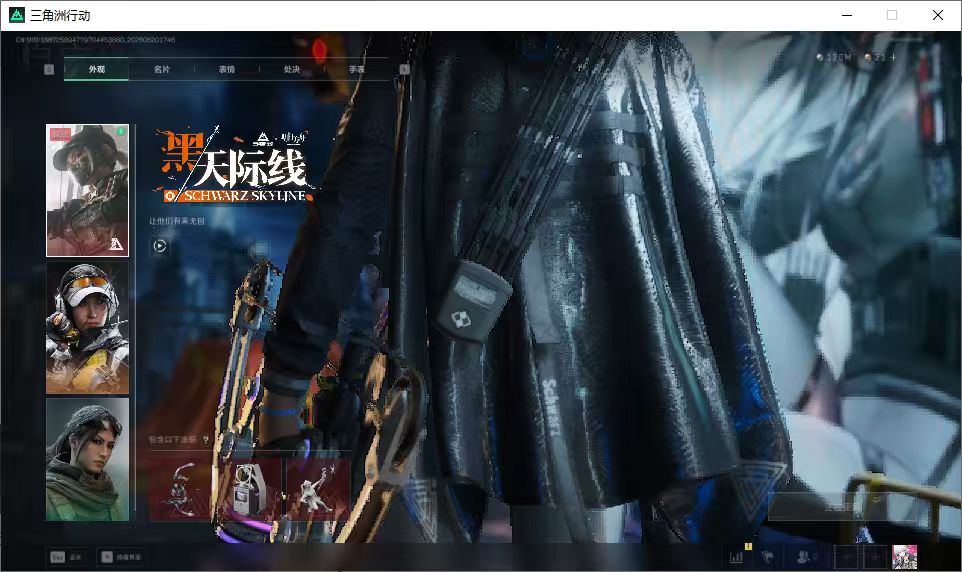The height and width of the screenshot is (572, 962).
Task: Click the previous-tab key icon left of 外观
Action: point(49,69)
